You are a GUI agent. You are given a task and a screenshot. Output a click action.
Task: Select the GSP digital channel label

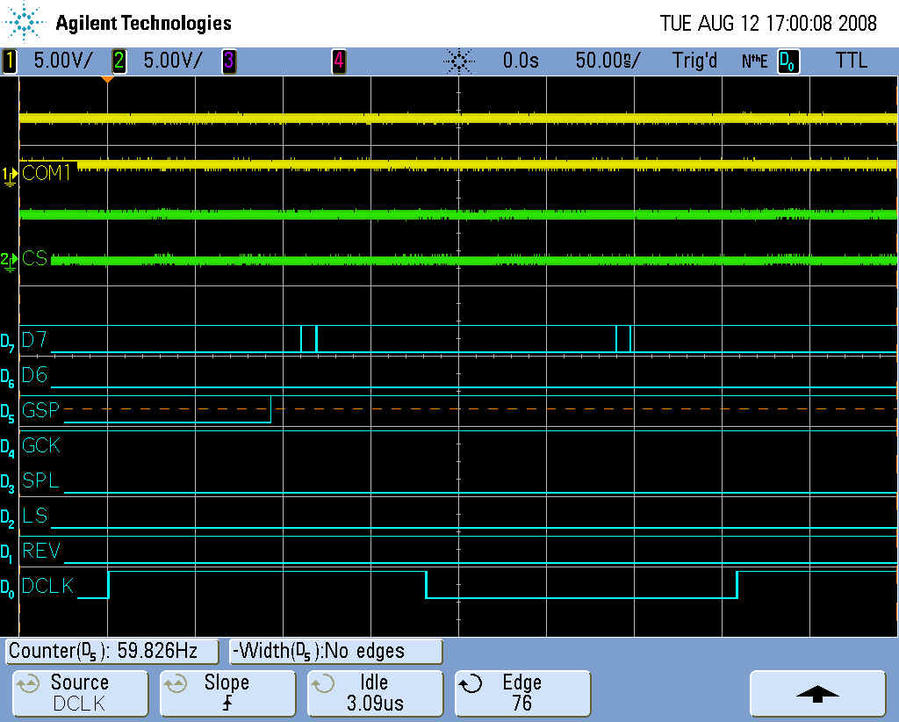pyautogui.click(x=41, y=410)
